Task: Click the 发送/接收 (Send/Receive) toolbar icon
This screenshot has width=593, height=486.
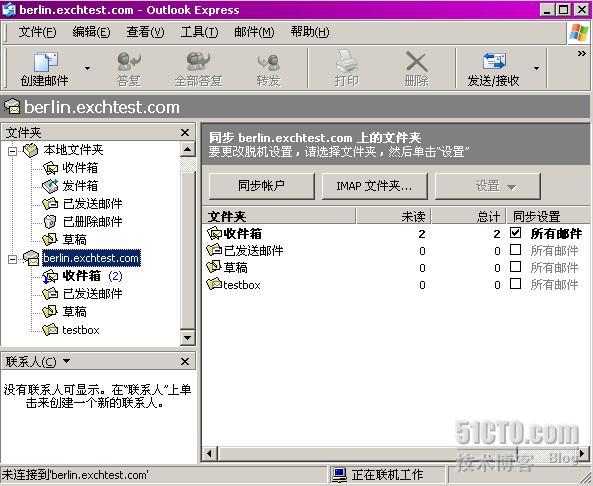Action: pyautogui.click(x=494, y=61)
